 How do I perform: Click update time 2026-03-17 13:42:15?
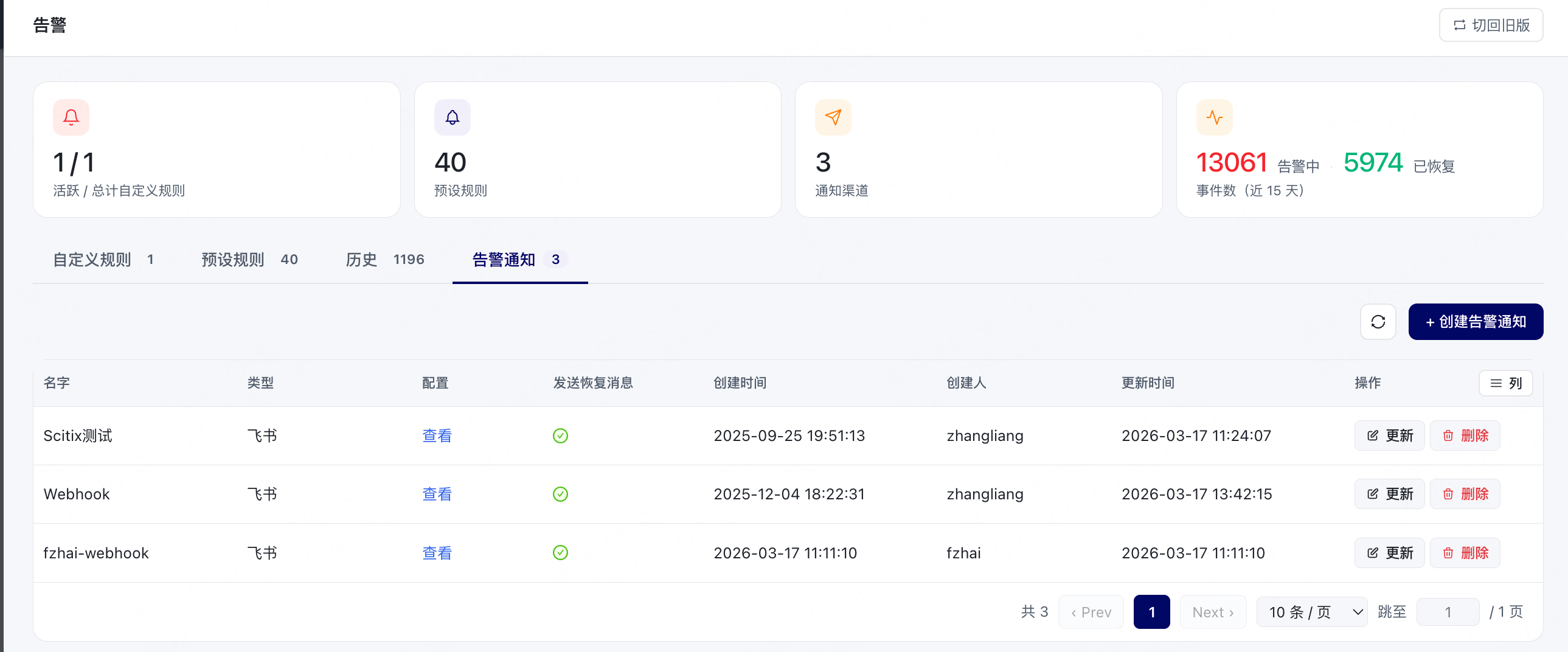click(1197, 494)
